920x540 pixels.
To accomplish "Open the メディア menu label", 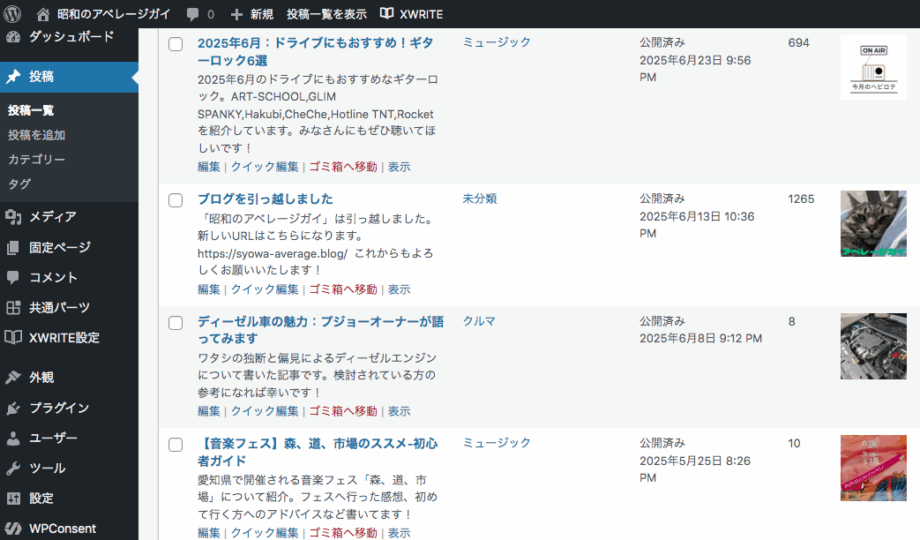I will [x=53, y=217].
